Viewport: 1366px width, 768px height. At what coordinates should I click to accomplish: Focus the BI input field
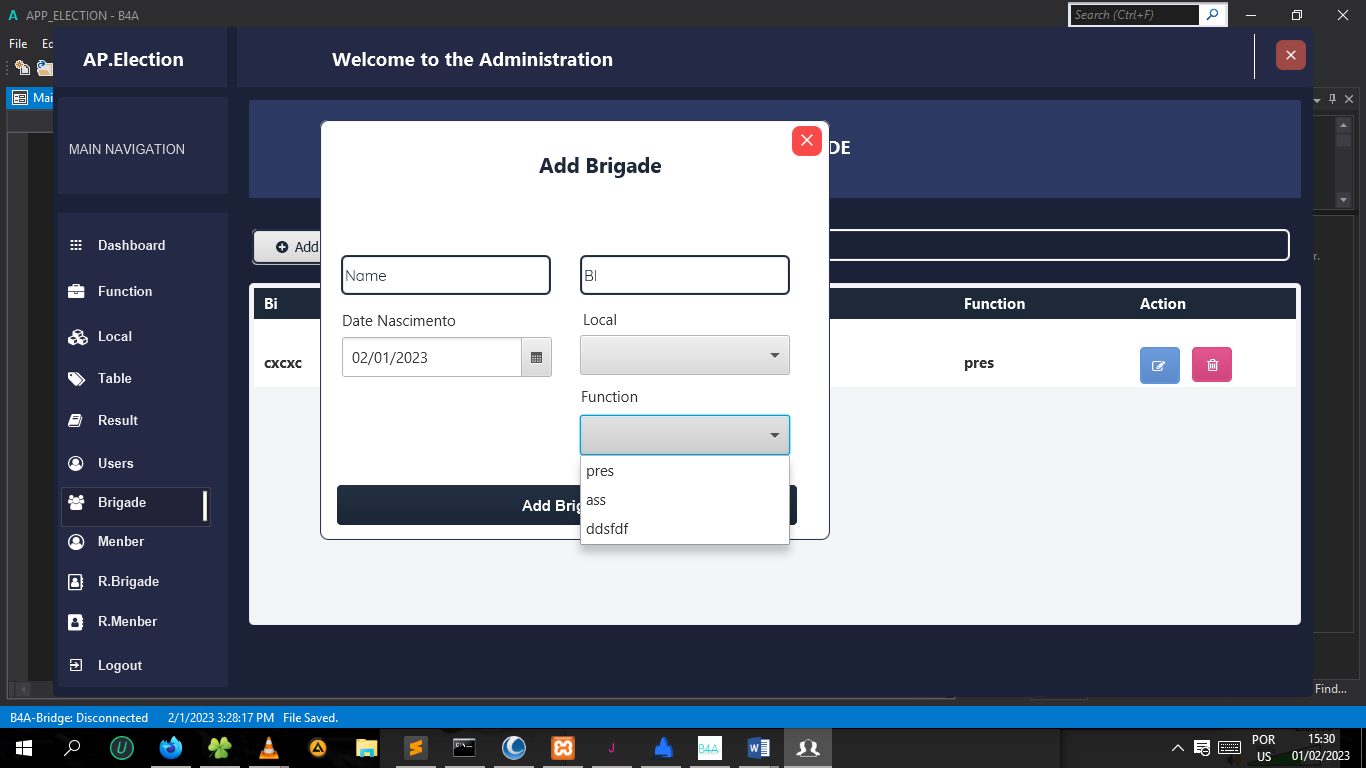click(685, 275)
